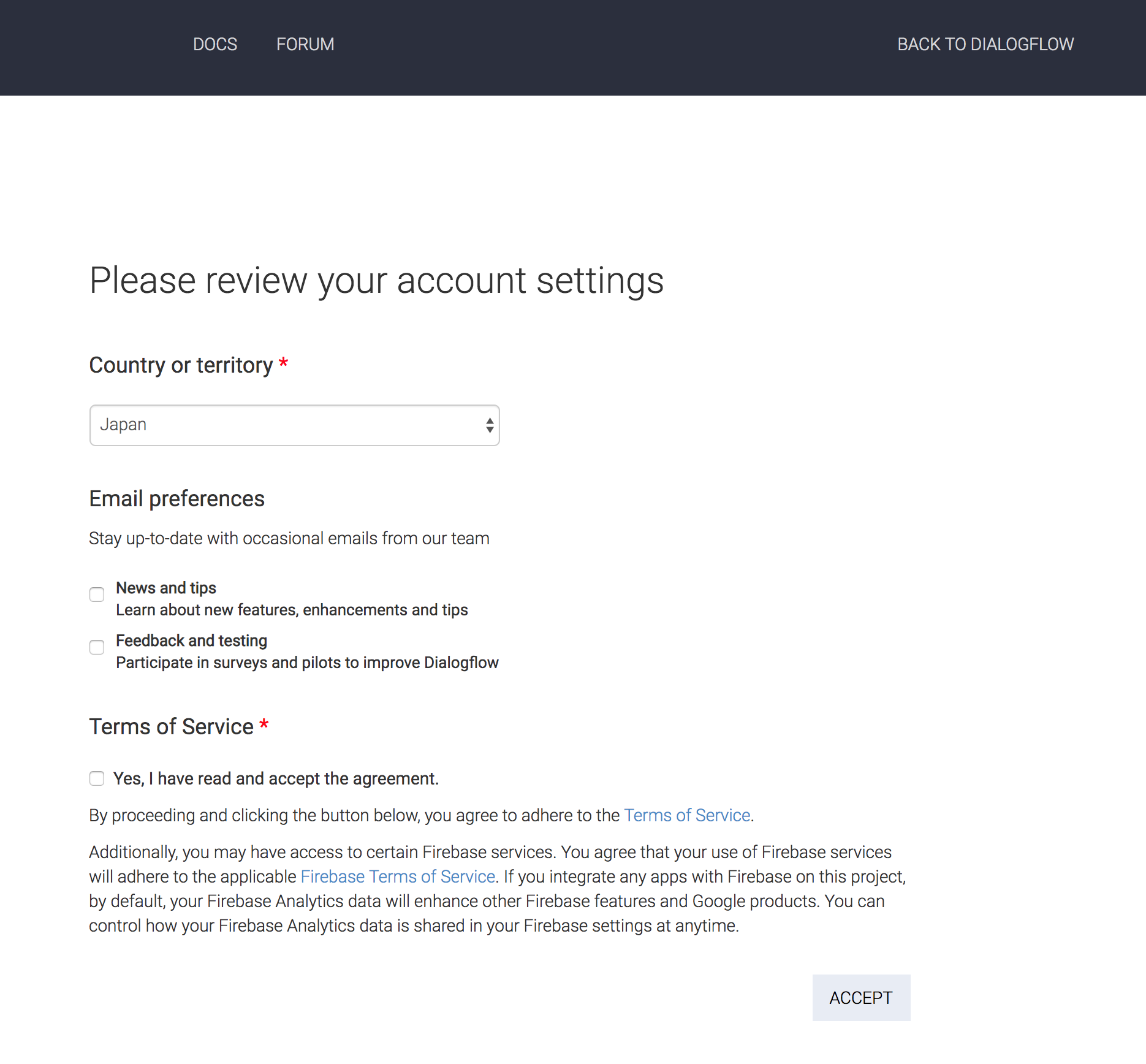The width and height of the screenshot is (1146, 1064).
Task: Enable the News and tips checkbox
Action: 97,595
